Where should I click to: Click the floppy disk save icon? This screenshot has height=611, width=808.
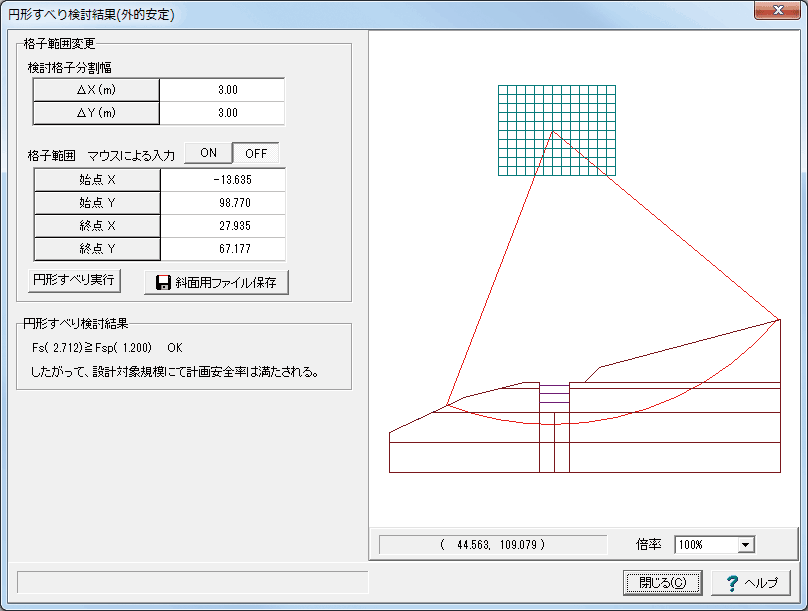[163, 282]
